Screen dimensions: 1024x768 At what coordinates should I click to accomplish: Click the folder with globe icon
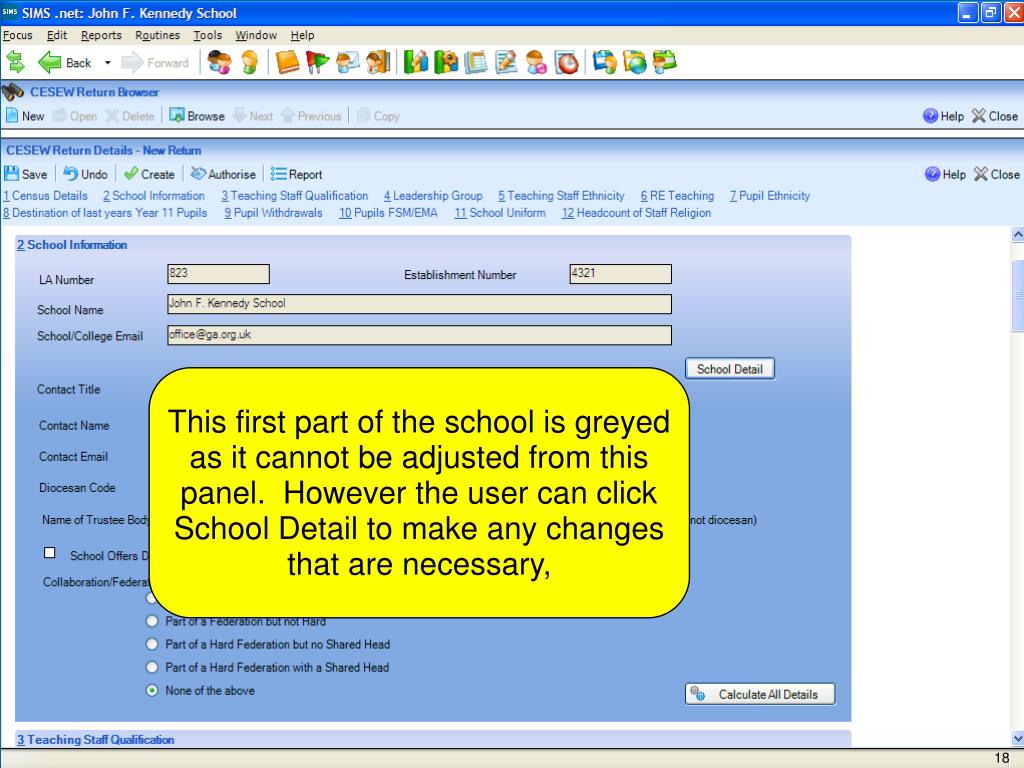click(635, 63)
